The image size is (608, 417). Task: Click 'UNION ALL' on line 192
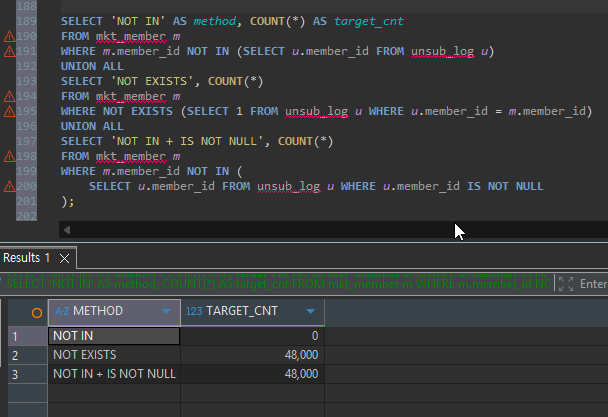(92, 66)
